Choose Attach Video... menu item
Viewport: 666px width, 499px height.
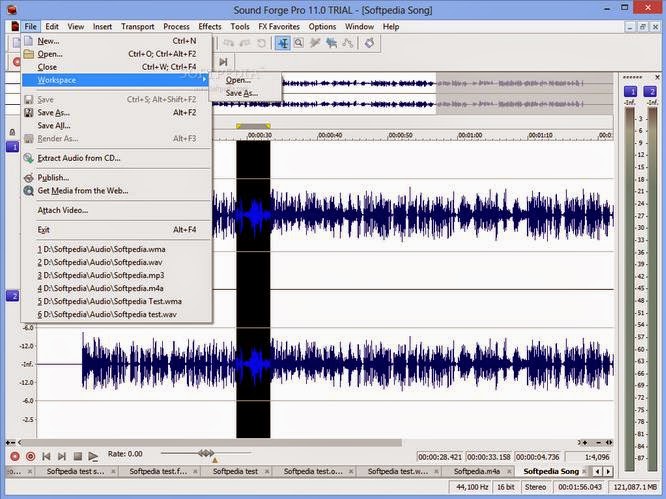coord(116,210)
